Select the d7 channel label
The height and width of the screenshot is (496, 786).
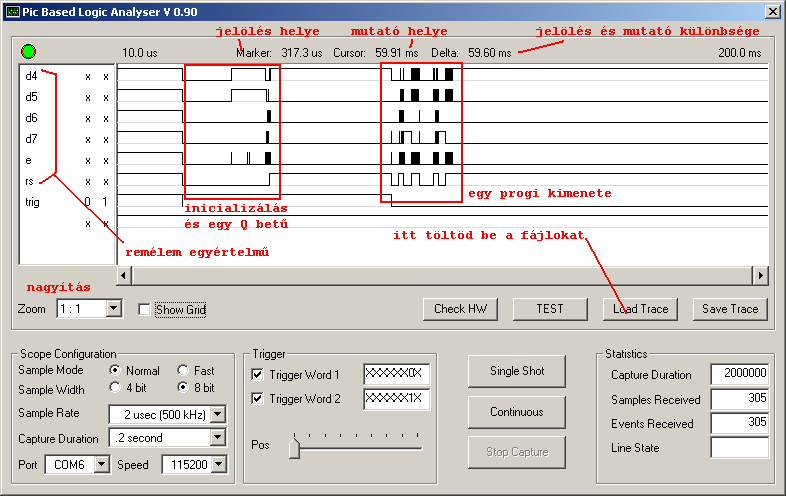click(31, 139)
